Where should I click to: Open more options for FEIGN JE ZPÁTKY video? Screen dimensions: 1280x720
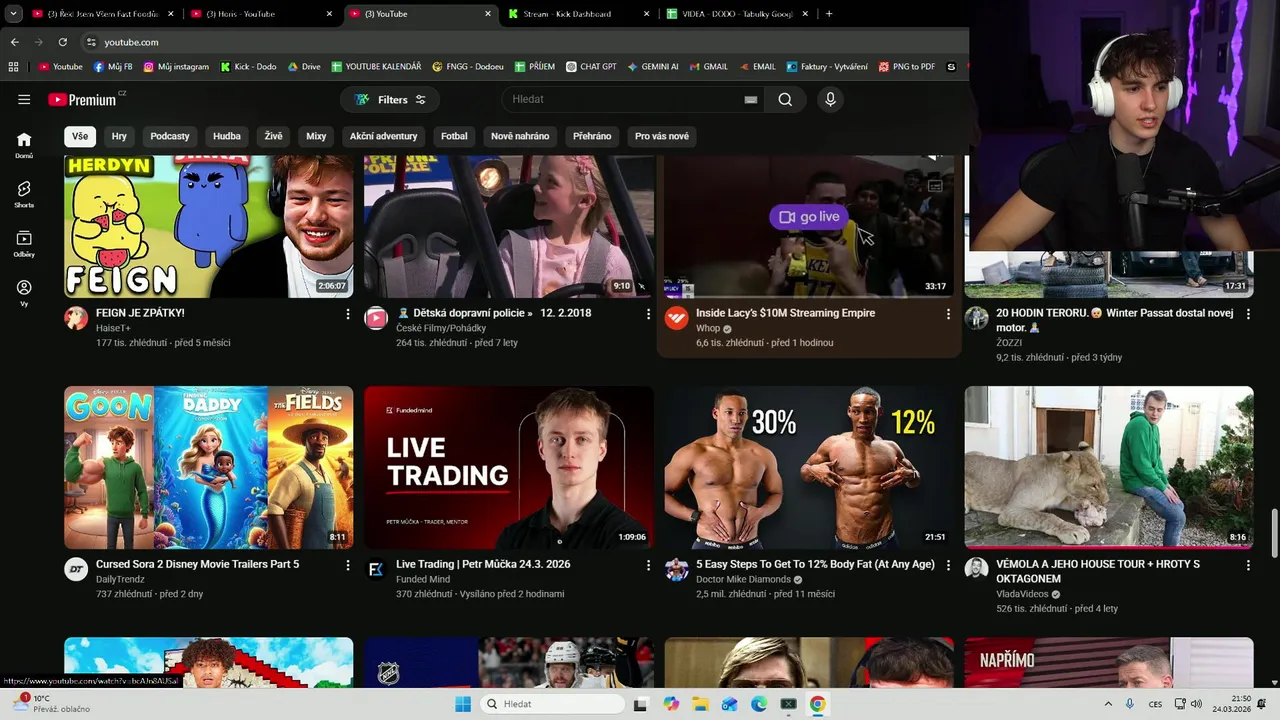pos(348,314)
